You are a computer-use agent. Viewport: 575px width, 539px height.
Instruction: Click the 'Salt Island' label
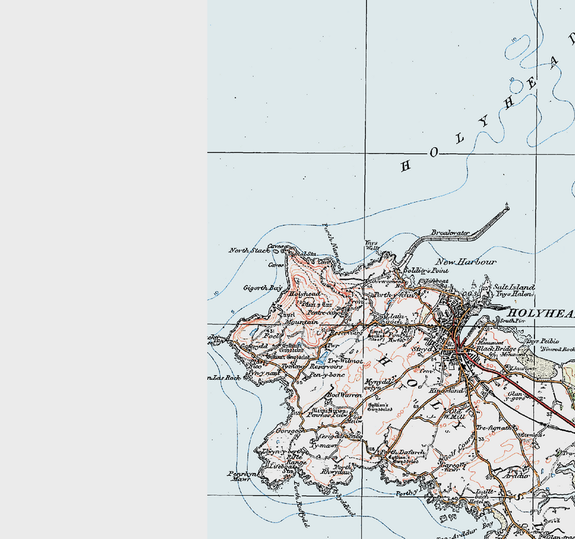pos(514,287)
